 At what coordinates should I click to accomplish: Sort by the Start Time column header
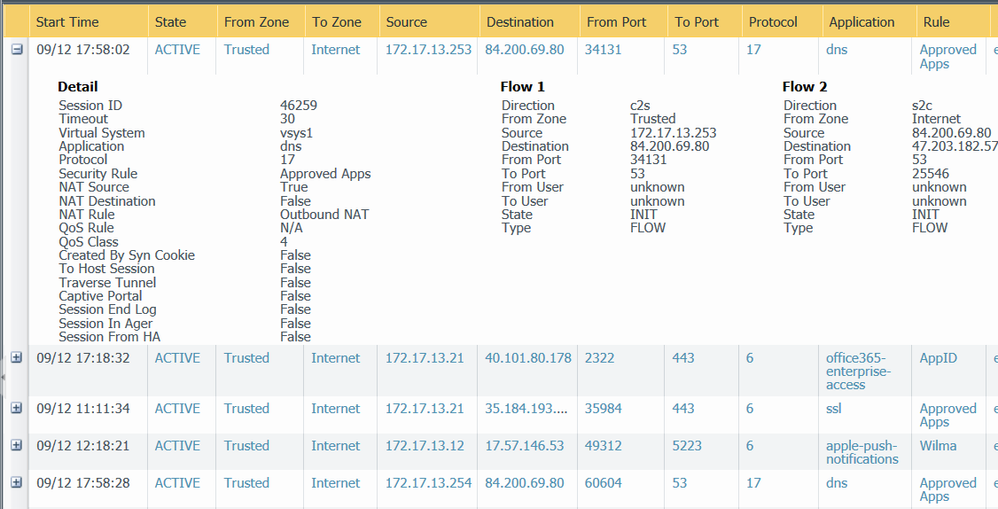(x=68, y=22)
